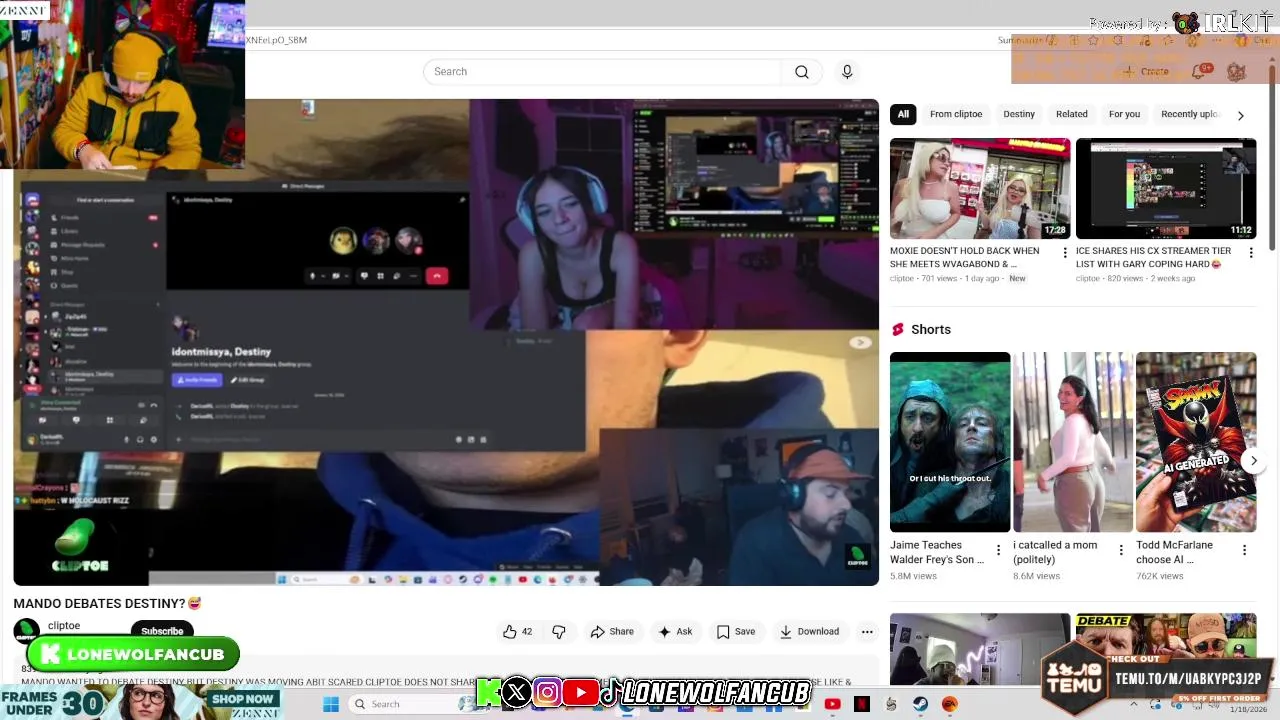
Task: Show more filter chips with arrow
Action: (x=1241, y=115)
